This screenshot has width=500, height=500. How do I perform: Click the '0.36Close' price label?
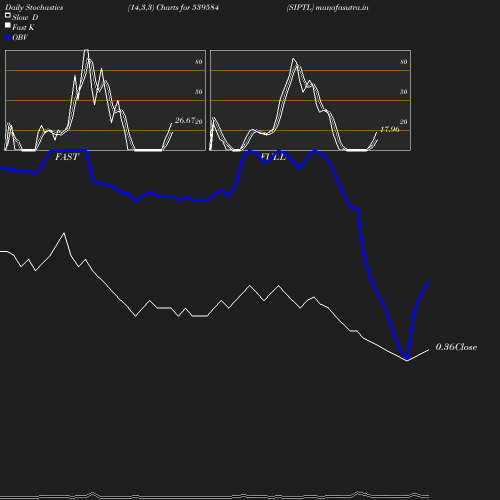[456, 347]
